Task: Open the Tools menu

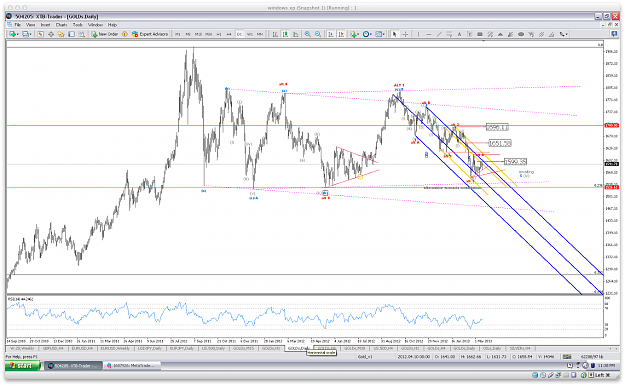Action: 77,25
